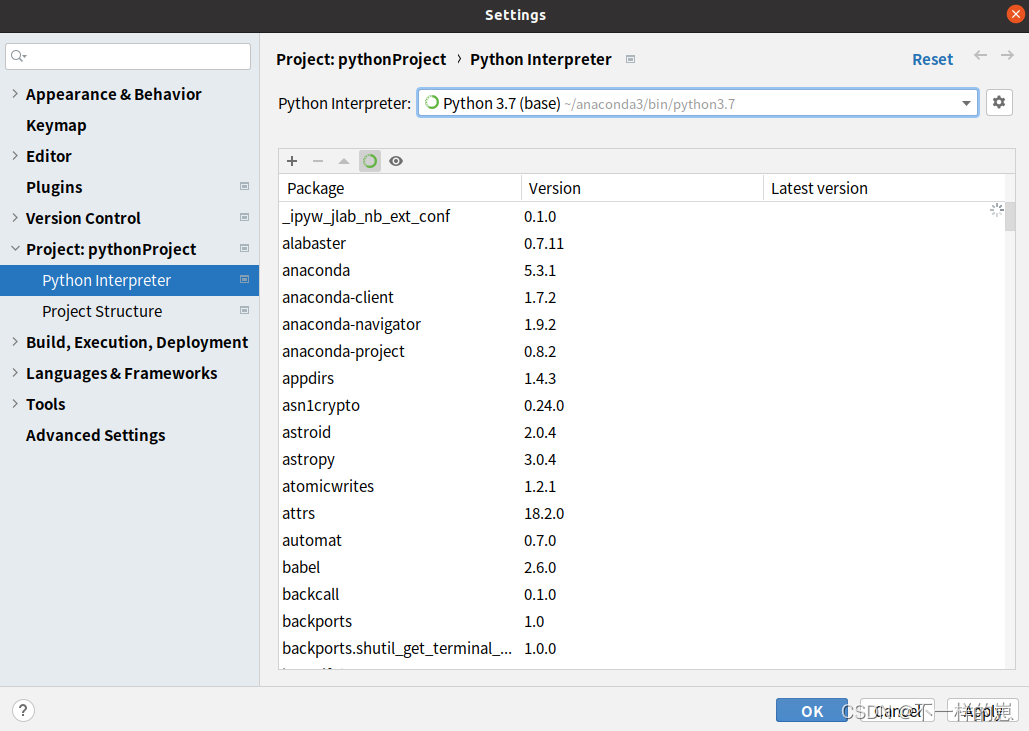Select the _ipyw_jlab_nb_ext_conf package row
This screenshot has height=731, width=1029.
point(642,217)
